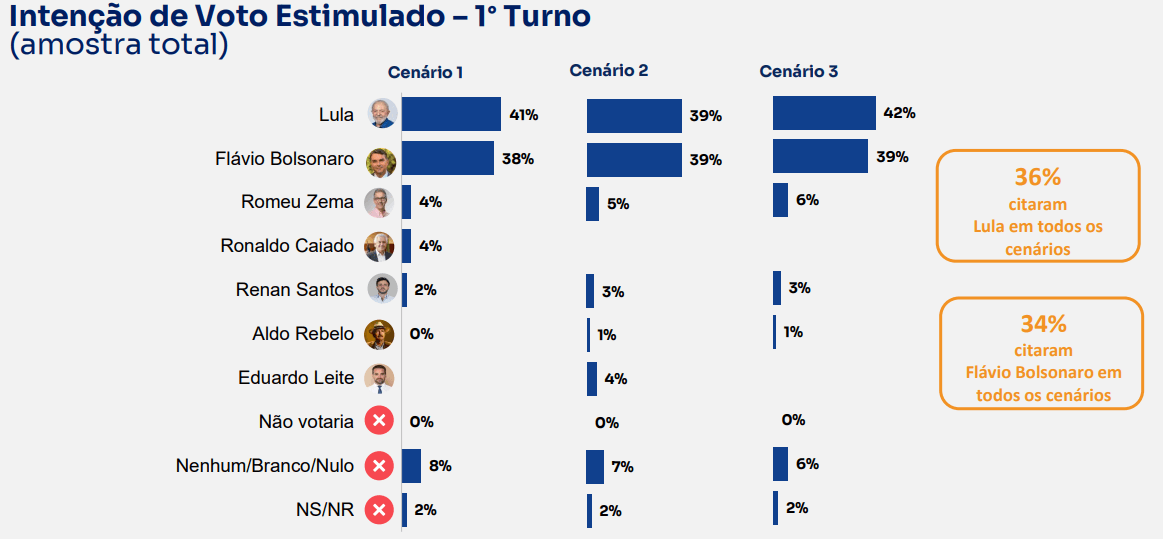Click Flávio Bolsonaro's portrait icon
This screenshot has height=539, width=1163.
(382, 159)
